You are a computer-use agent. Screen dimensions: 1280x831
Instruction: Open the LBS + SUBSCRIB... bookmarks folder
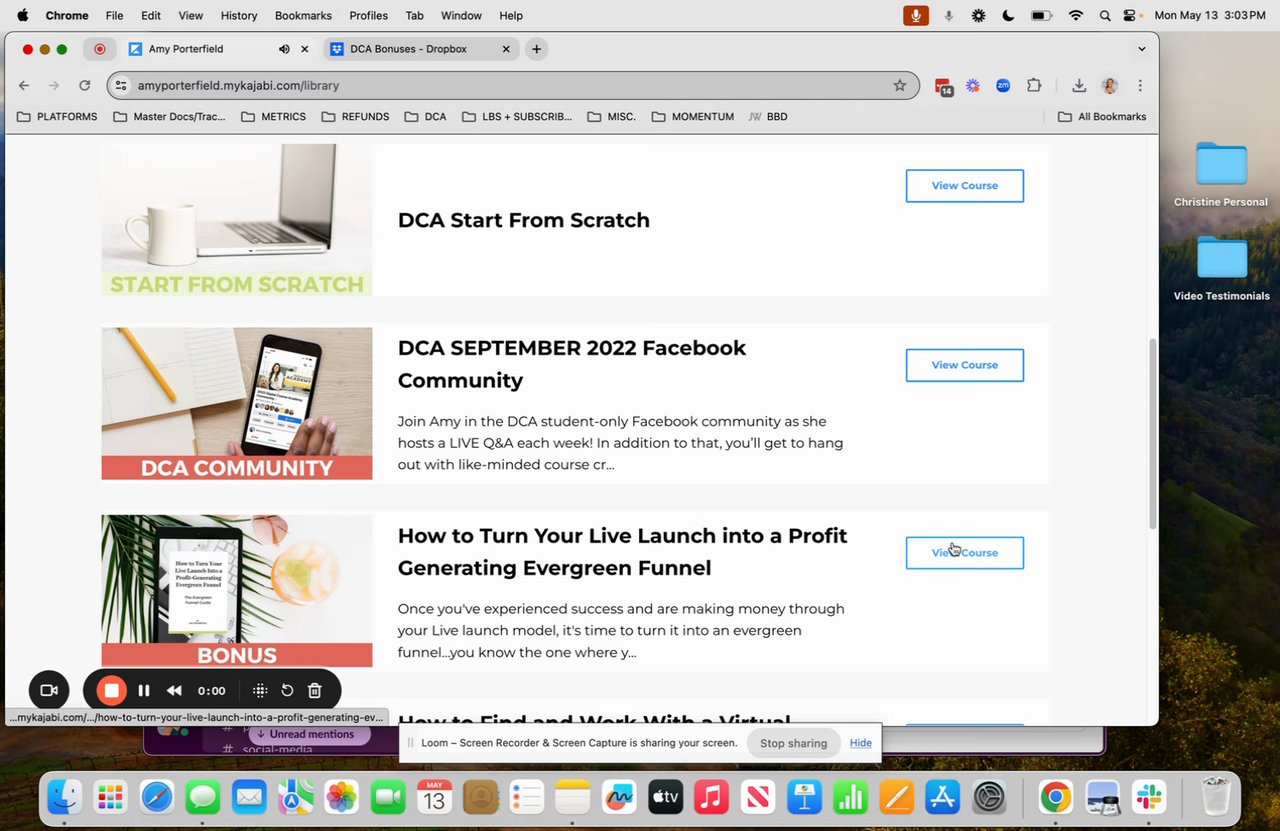click(x=517, y=117)
